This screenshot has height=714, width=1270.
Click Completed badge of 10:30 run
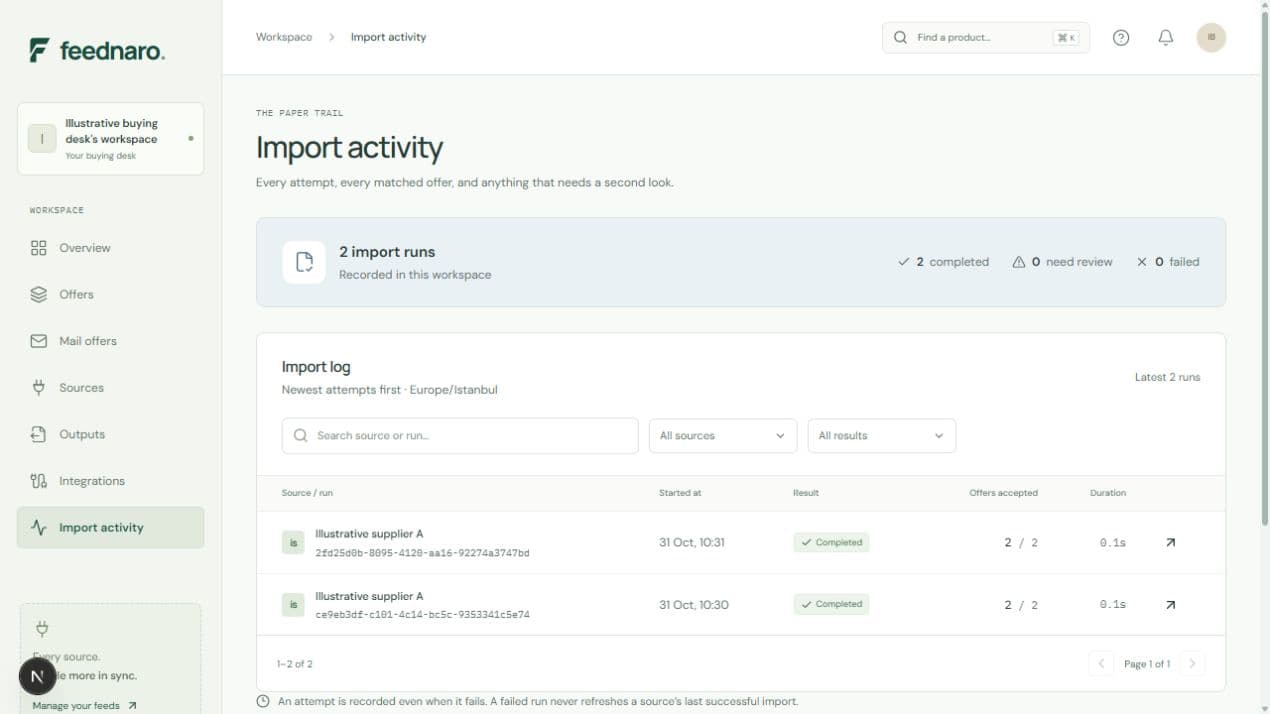pyautogui.click(x=831, y=605)
